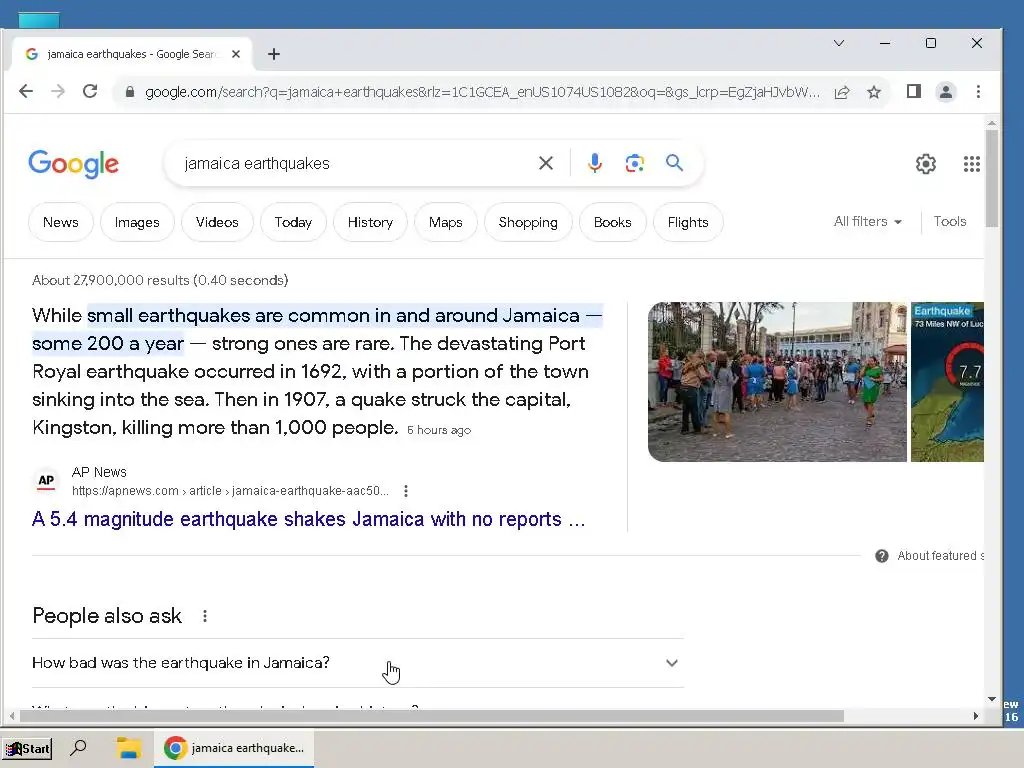
Task: Filter results by Images
Action: coord(137,222)
